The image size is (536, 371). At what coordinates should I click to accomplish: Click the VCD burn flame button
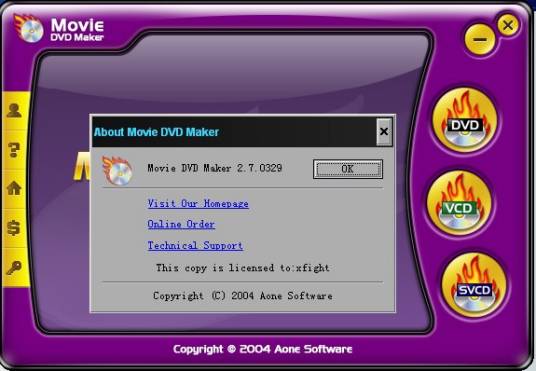coord(459,203)
